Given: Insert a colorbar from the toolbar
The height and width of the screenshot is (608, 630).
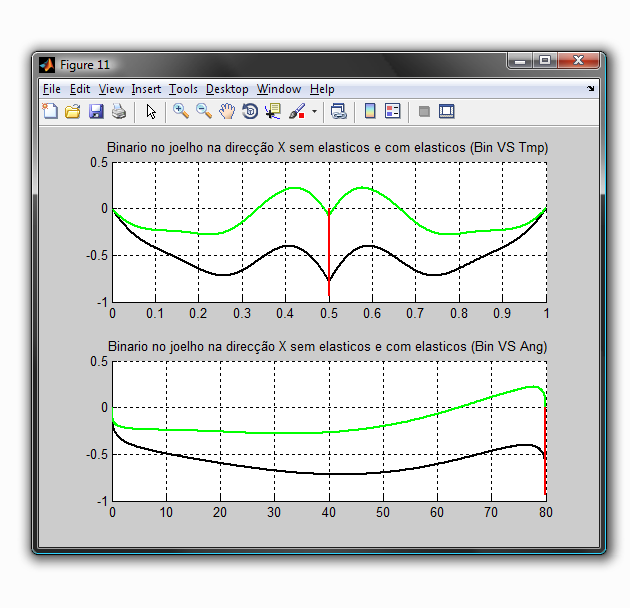Looking at the screenshot, I should 370,111.
